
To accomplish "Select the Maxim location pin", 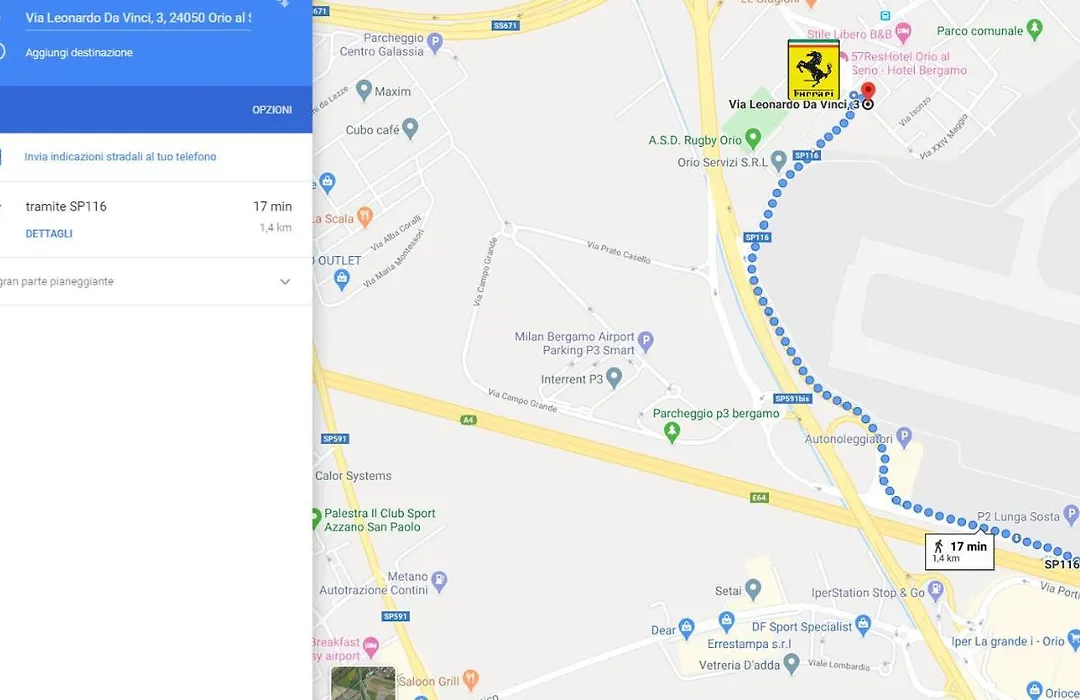I will 364,90.
